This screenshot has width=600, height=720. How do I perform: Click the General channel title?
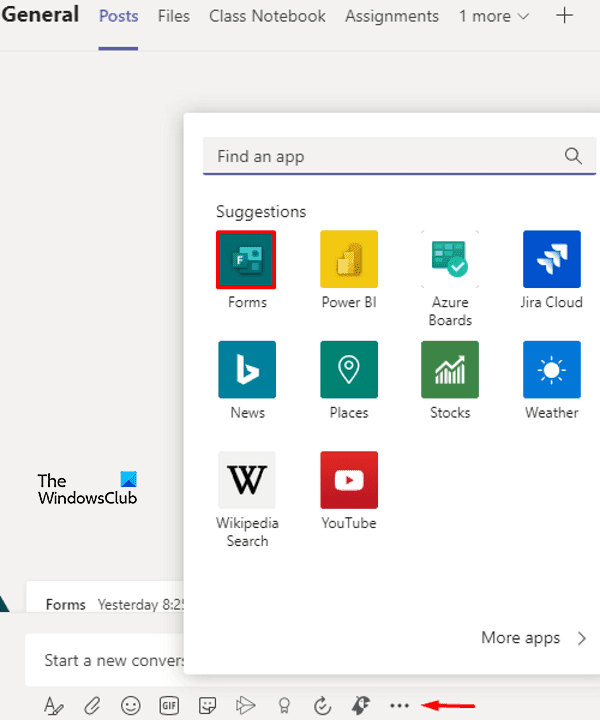[x=40, y=14]
